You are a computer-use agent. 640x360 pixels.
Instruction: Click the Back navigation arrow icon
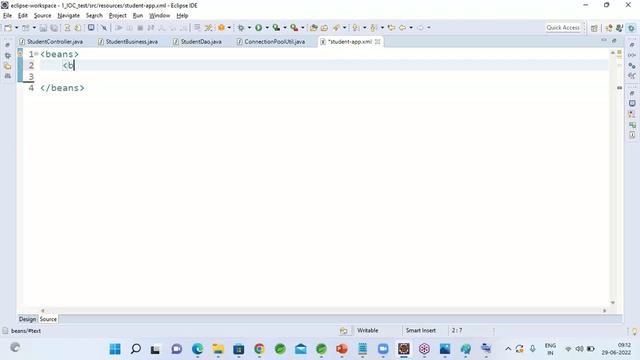pyautogui.click(x=402, y=28)
